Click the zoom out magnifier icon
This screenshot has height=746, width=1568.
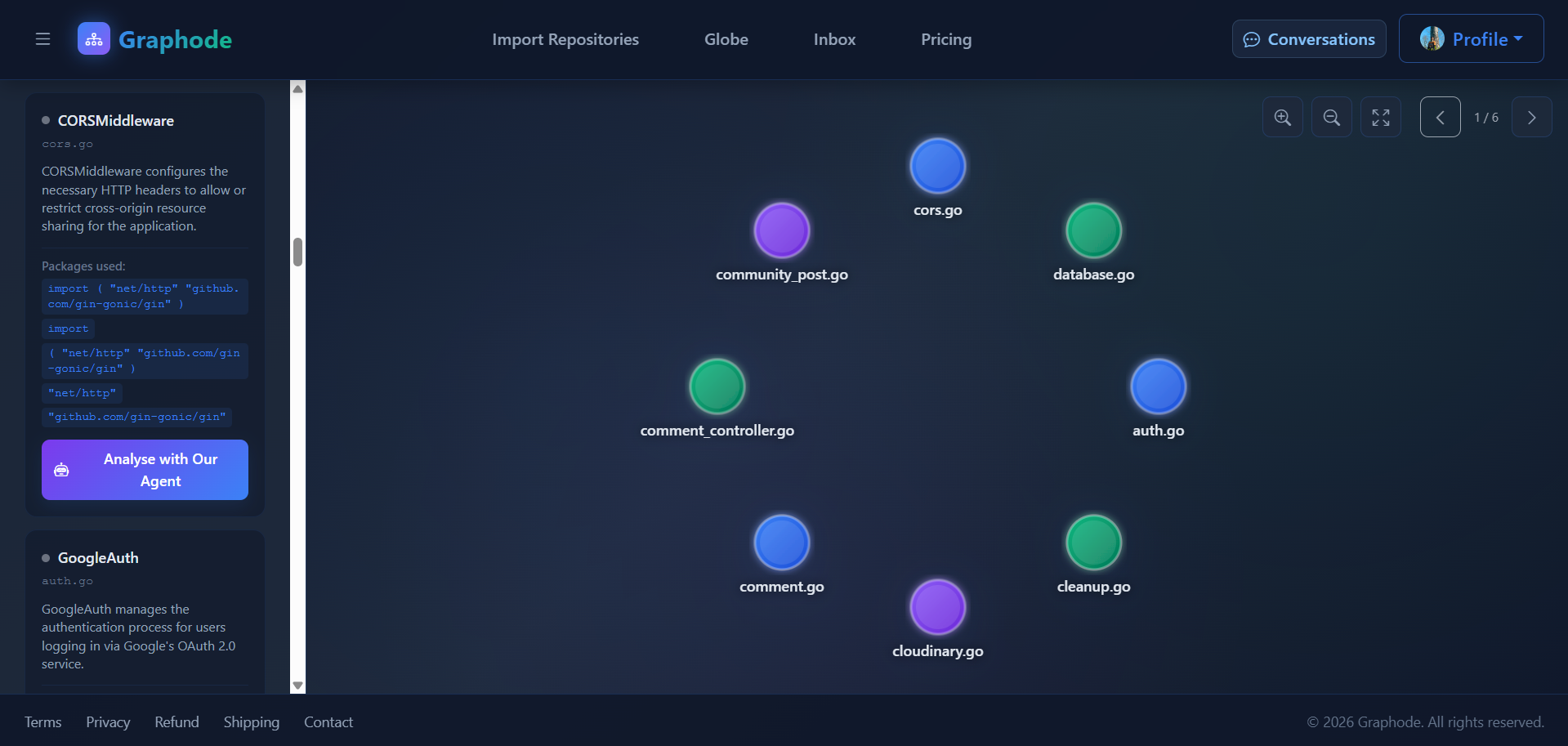pos(1331,117)
